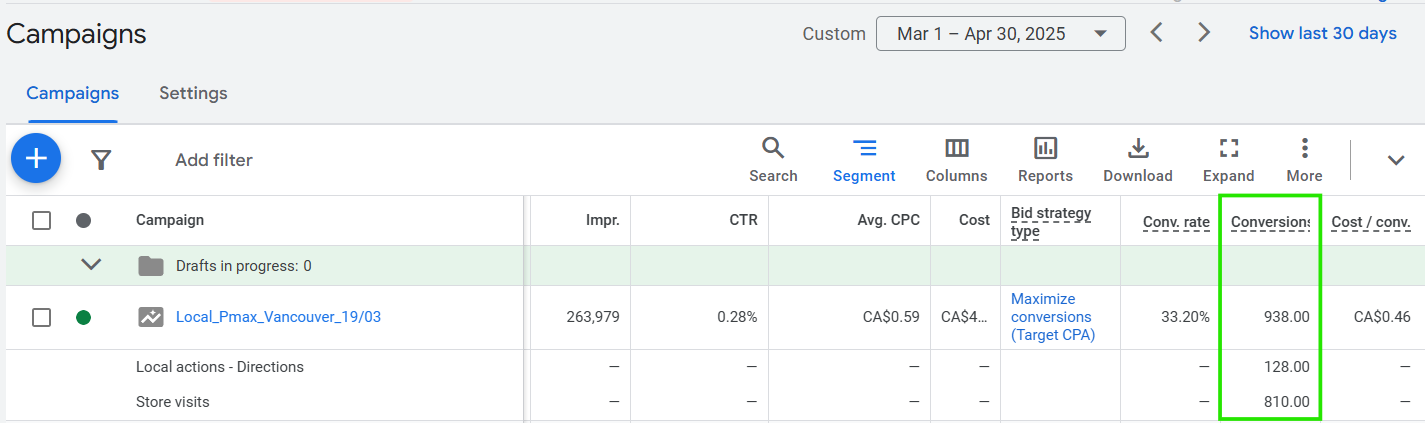Download the campaign table
This screenshot has height=423, width=1425.
(x=1137, y=160)
